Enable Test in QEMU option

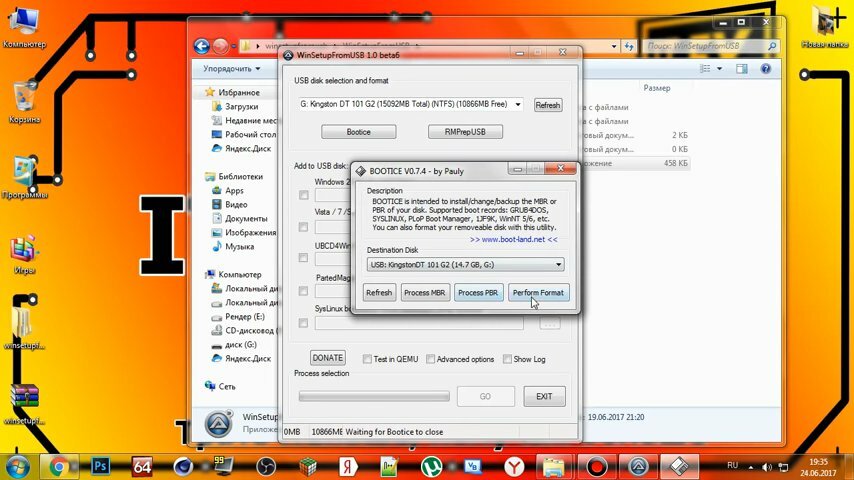point(367,359)
